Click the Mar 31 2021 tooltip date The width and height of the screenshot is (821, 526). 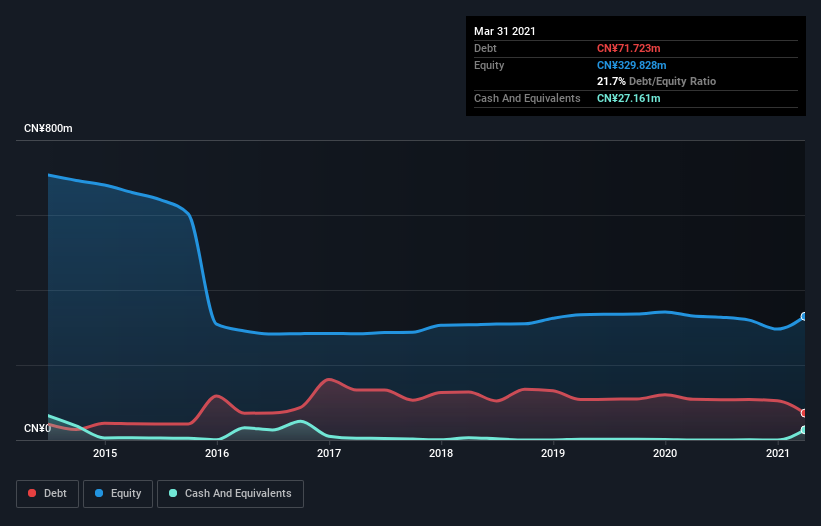point(505,31)
